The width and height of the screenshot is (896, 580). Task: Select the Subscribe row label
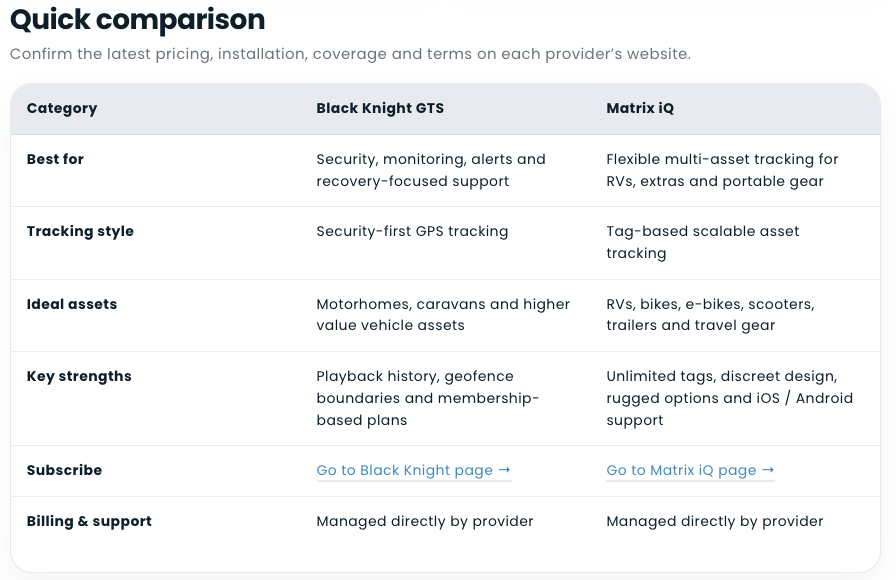coord(64,470)
